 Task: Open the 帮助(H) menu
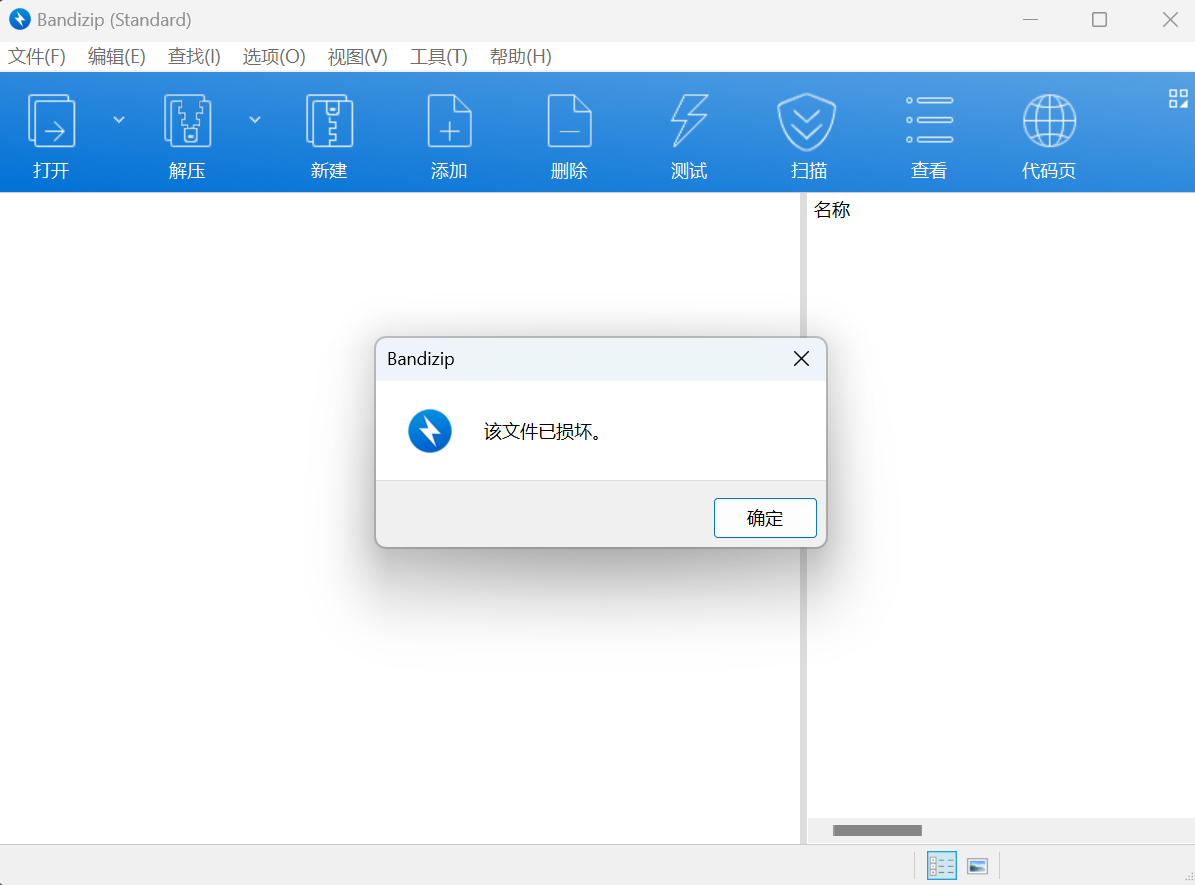pos(521,57)
